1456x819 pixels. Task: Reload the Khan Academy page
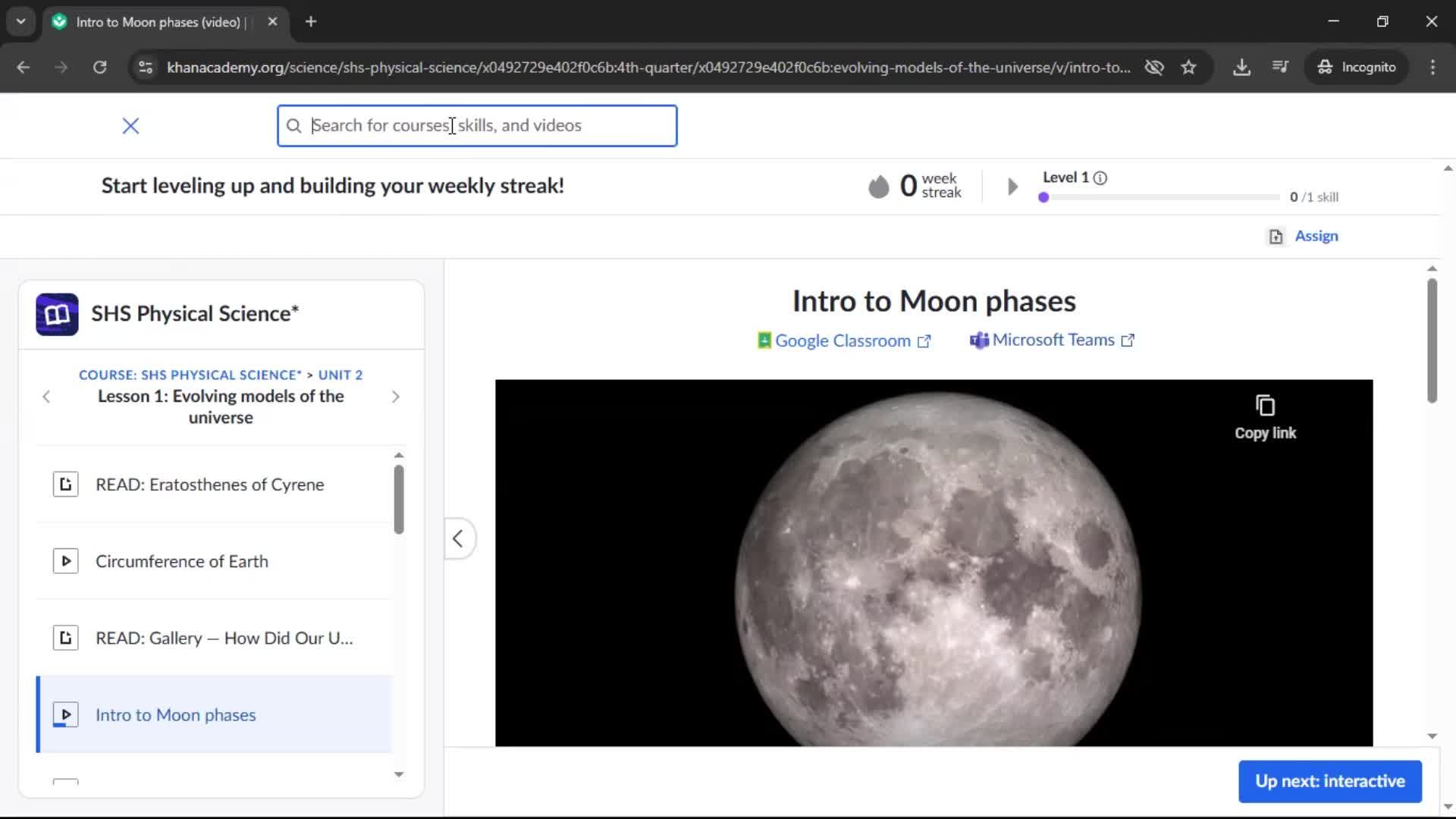(x=99, y=67)
